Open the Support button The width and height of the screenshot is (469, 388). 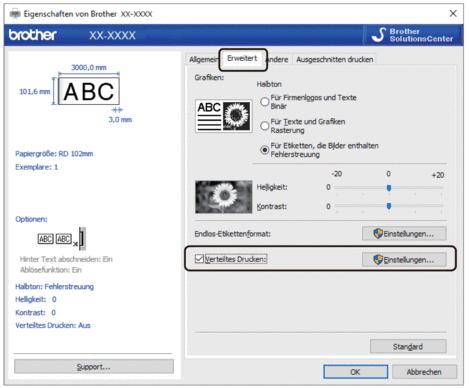pyautogui.click(x=94, y=367)
